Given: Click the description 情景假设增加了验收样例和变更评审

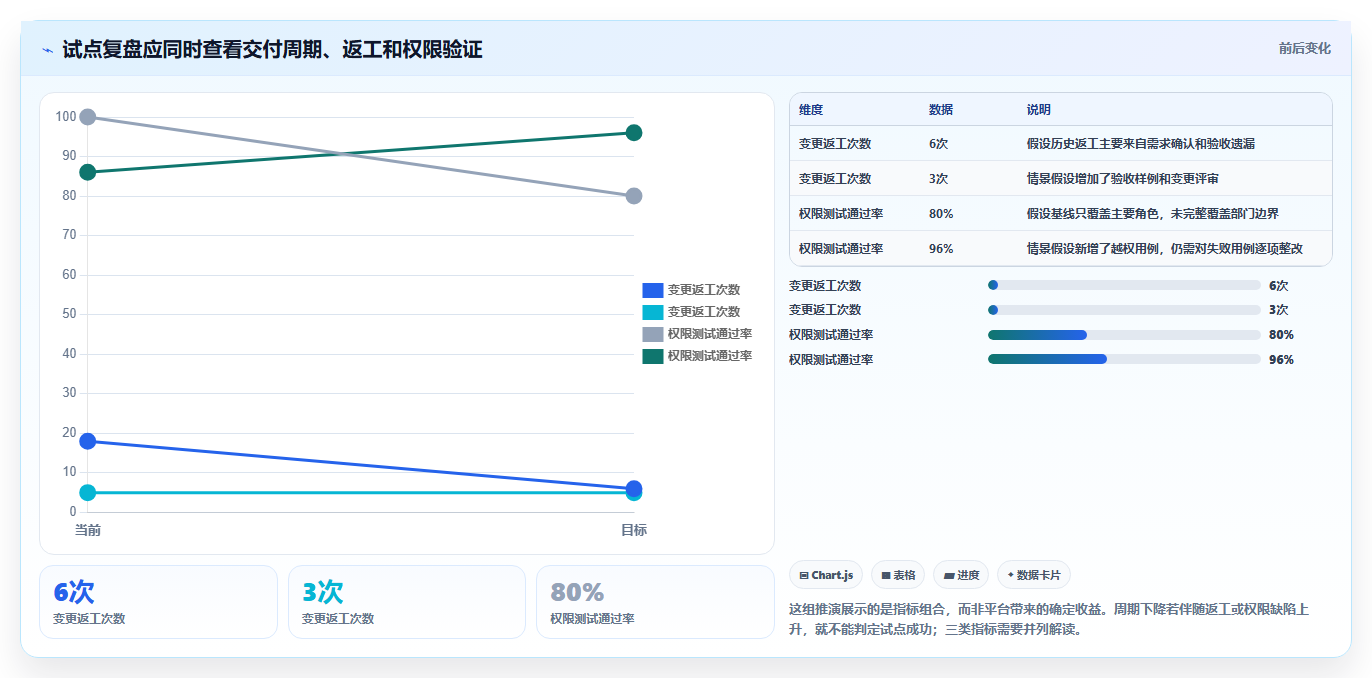Looking at the screenshot, I should [1123, 179].
